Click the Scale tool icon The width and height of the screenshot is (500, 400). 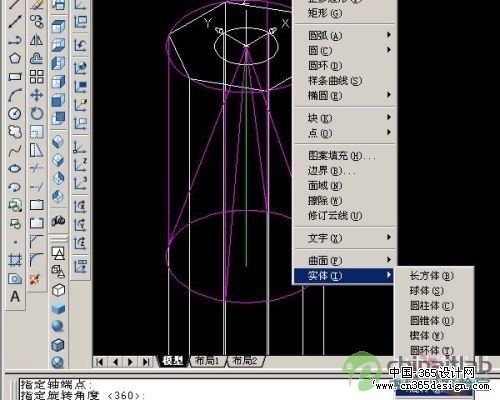point(36,132)
